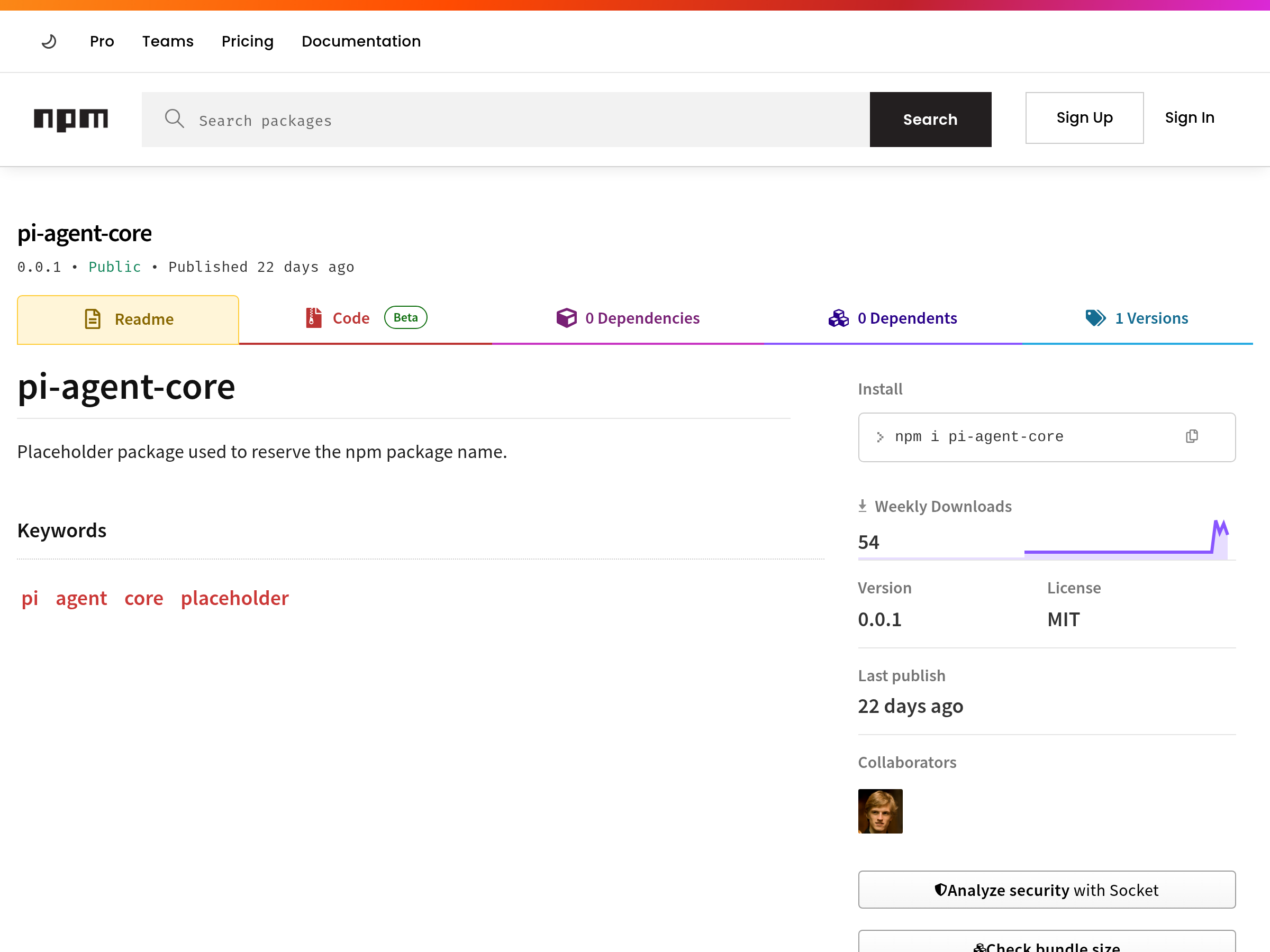Click the pi keyword link
Screen dimensions: 1270x952
click(x=30, y=598)
